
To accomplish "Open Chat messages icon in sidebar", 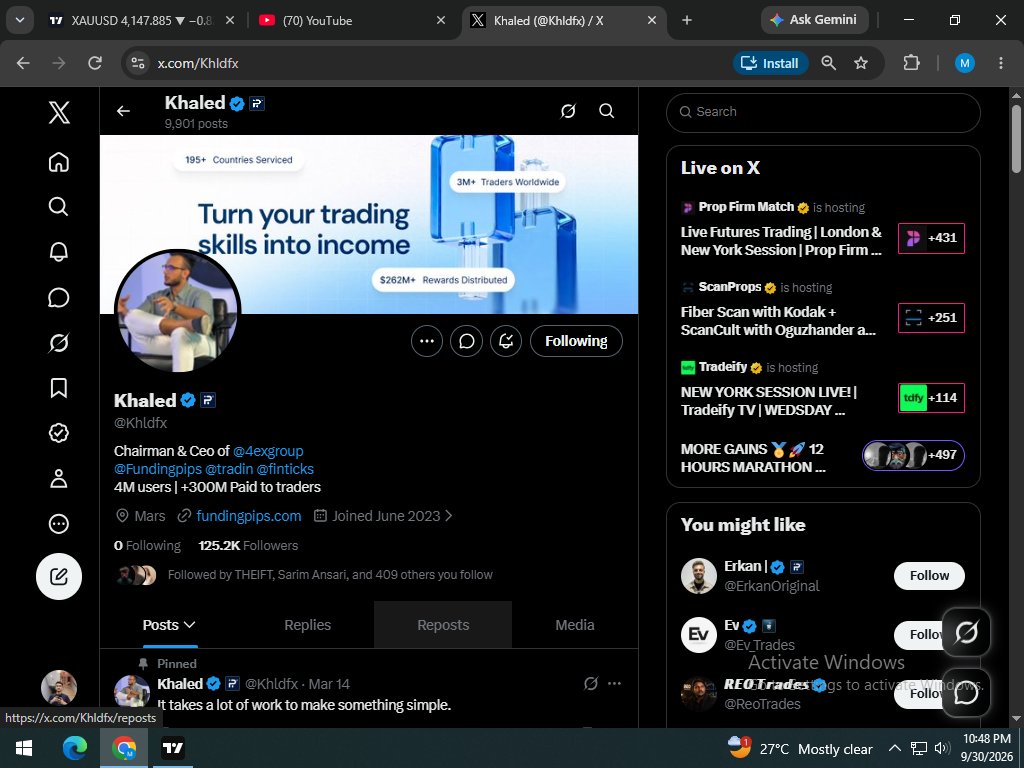I will (59, 297).
